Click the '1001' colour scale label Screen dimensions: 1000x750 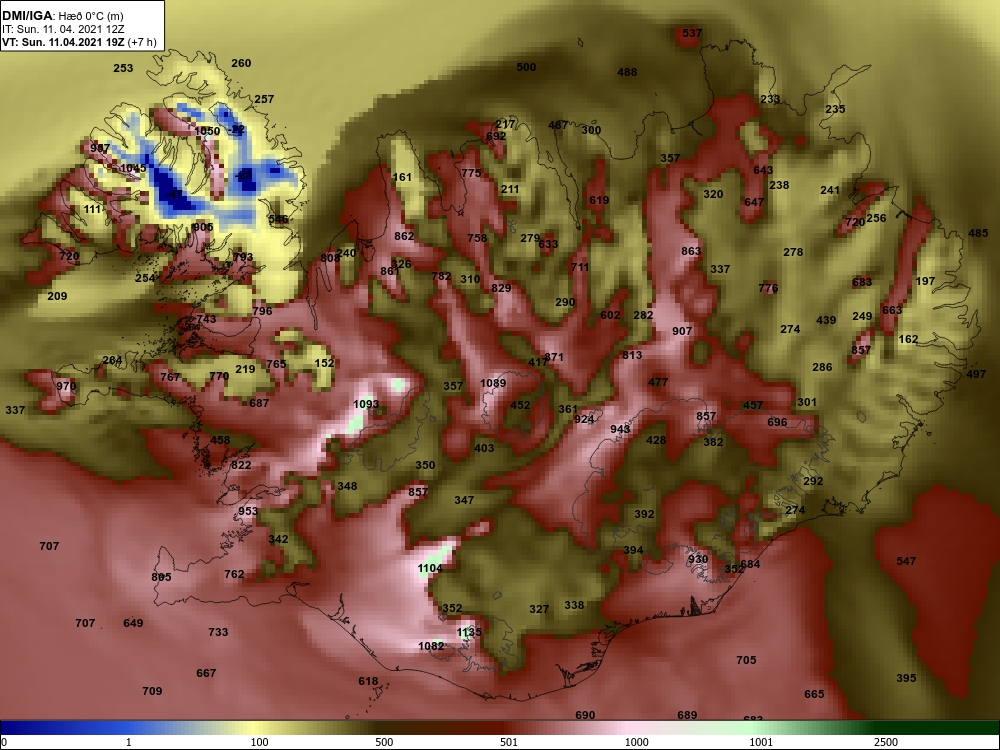click(x=761, y=742)
